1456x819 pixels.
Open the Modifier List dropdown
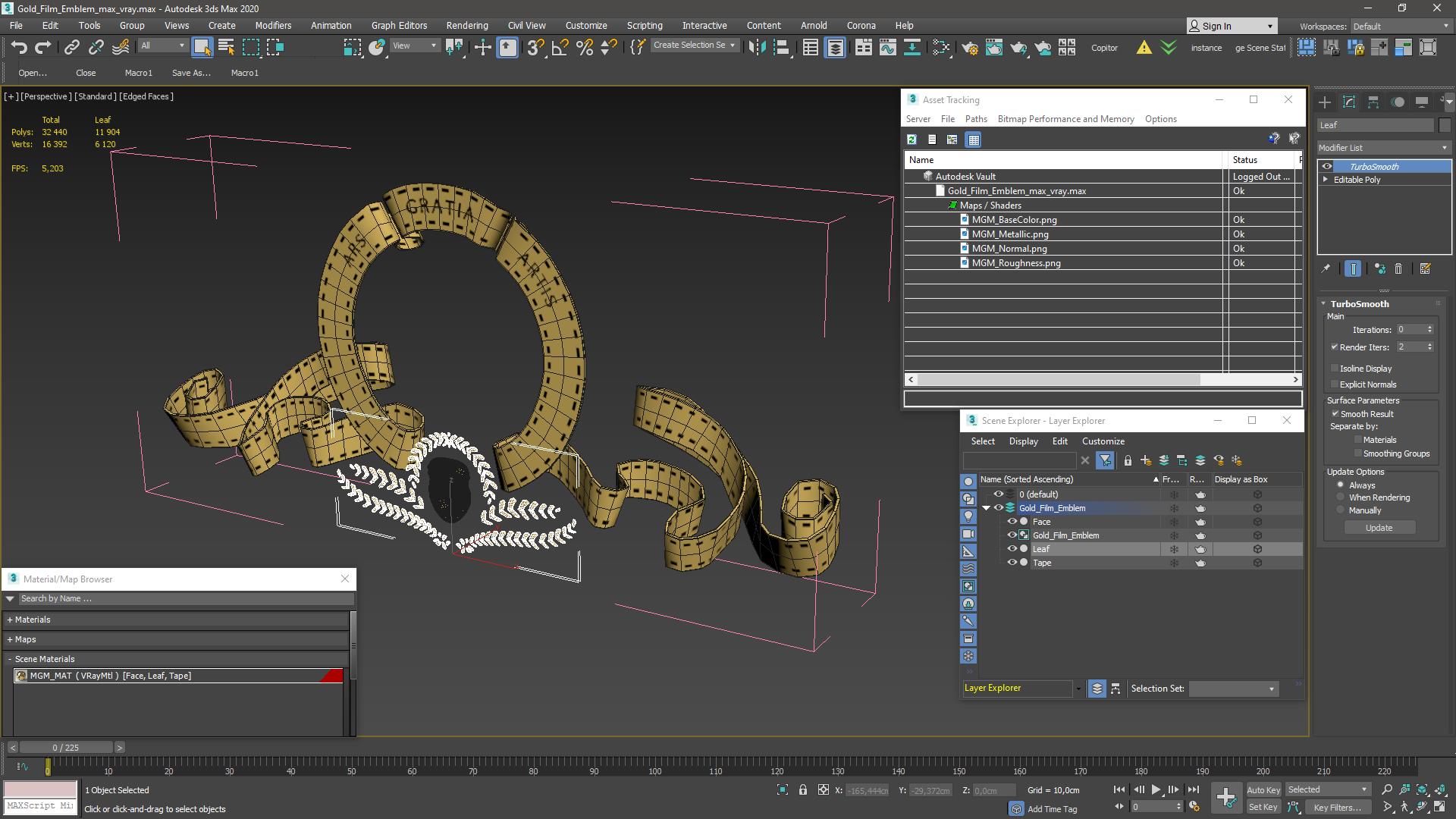[1384, 148]
